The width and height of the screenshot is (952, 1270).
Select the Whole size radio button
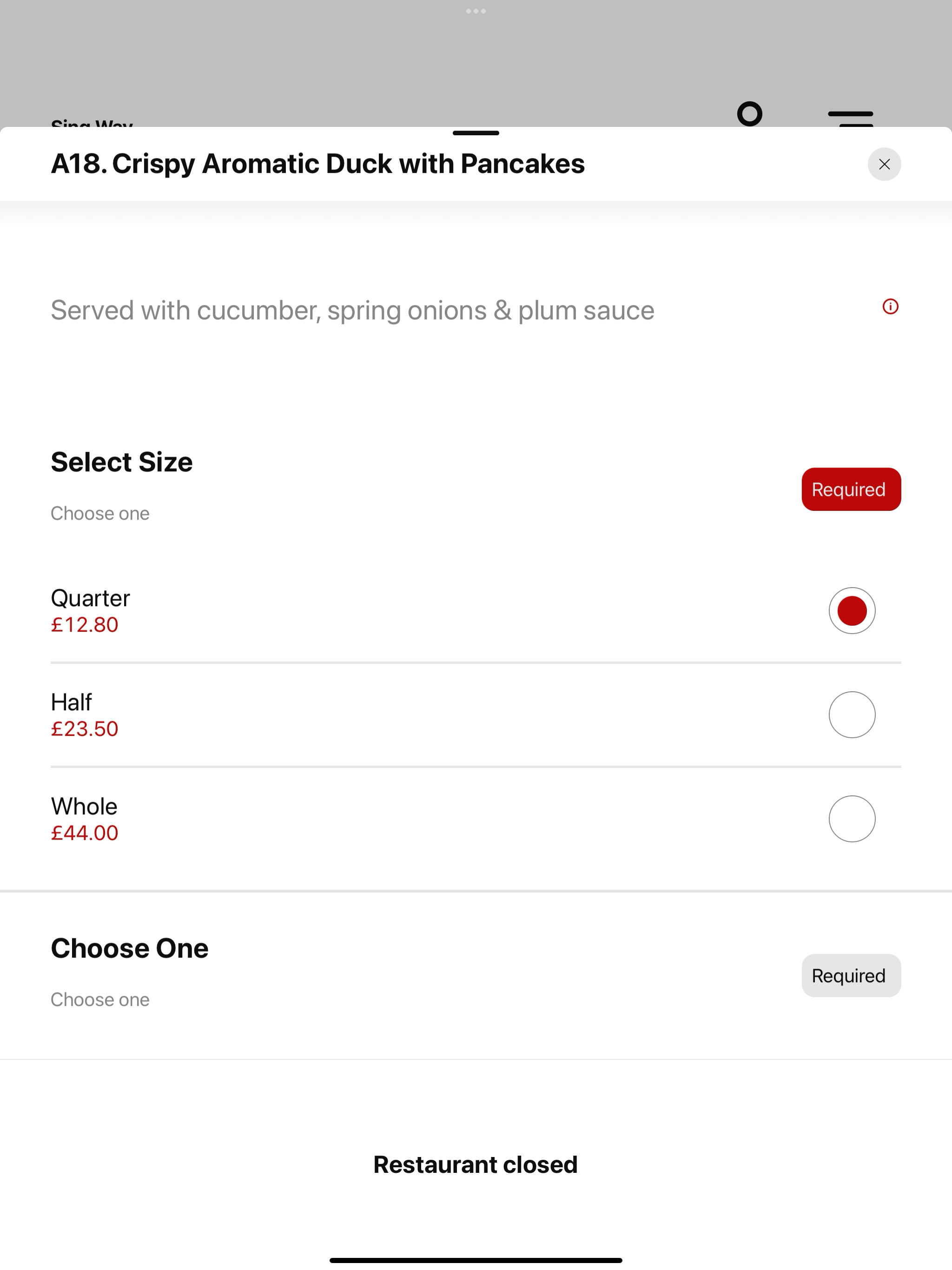(x=852, y=818)
